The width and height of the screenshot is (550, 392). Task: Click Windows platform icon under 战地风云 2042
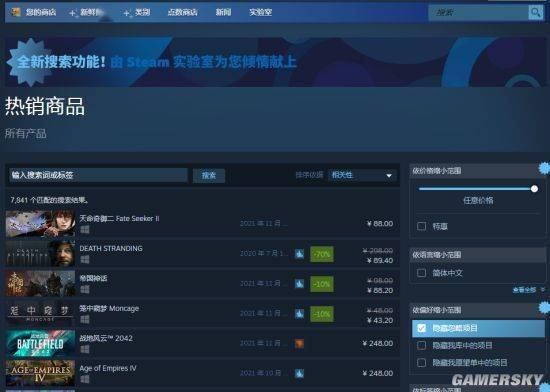click(x=85, y=349)
